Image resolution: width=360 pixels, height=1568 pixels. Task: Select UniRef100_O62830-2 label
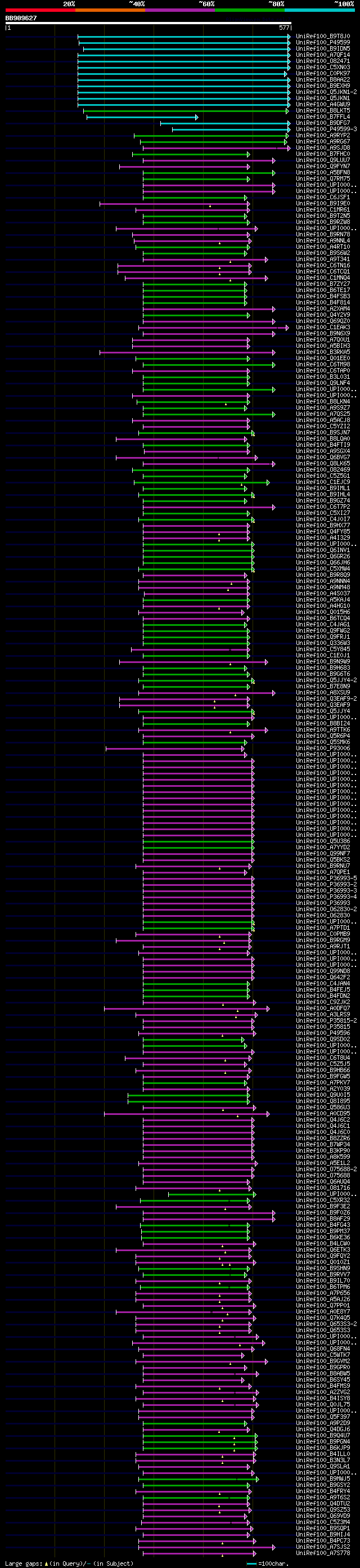coord(327,910)
